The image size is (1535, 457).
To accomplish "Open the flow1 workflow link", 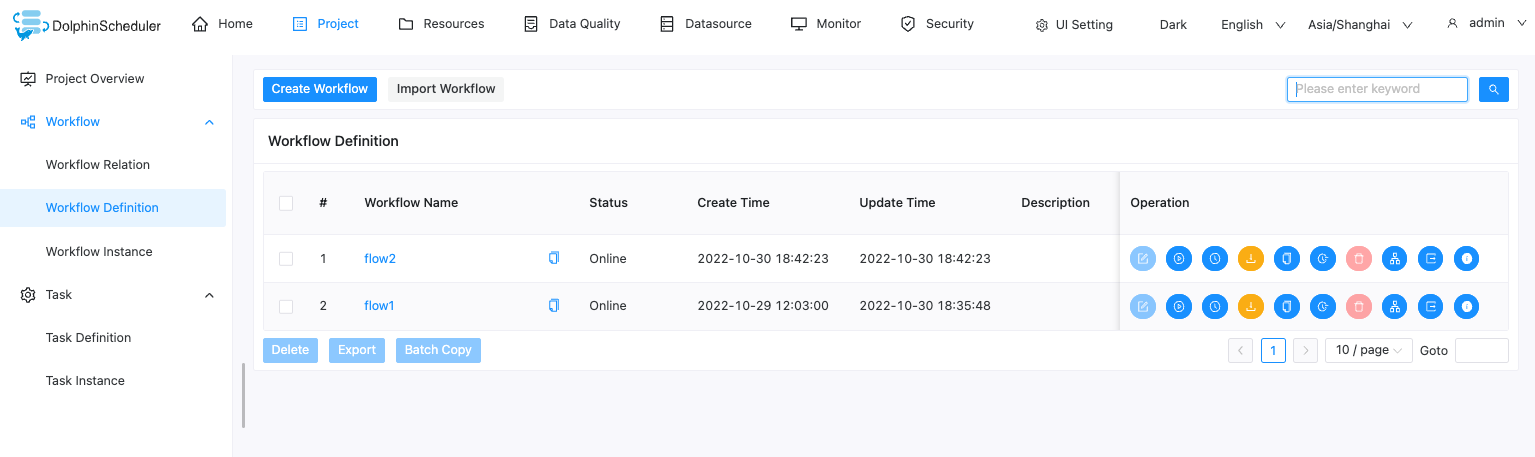I will click(x=379, y=306).
